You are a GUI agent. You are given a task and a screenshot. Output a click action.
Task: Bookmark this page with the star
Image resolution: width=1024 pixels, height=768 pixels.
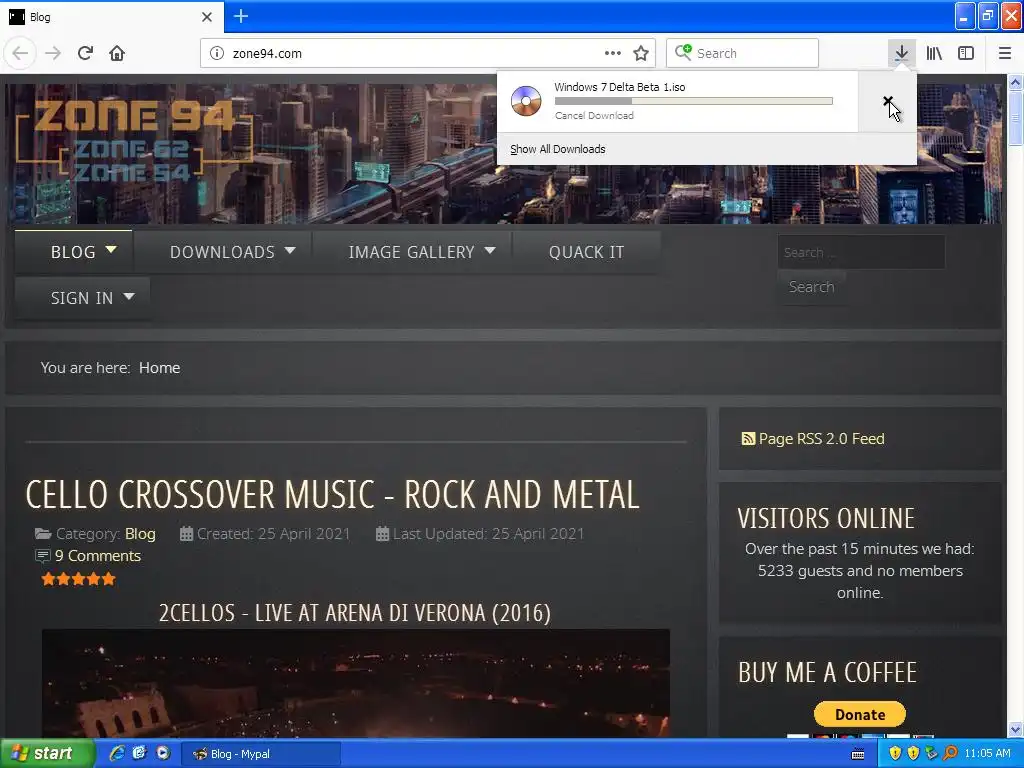click(x=641, y=53)
